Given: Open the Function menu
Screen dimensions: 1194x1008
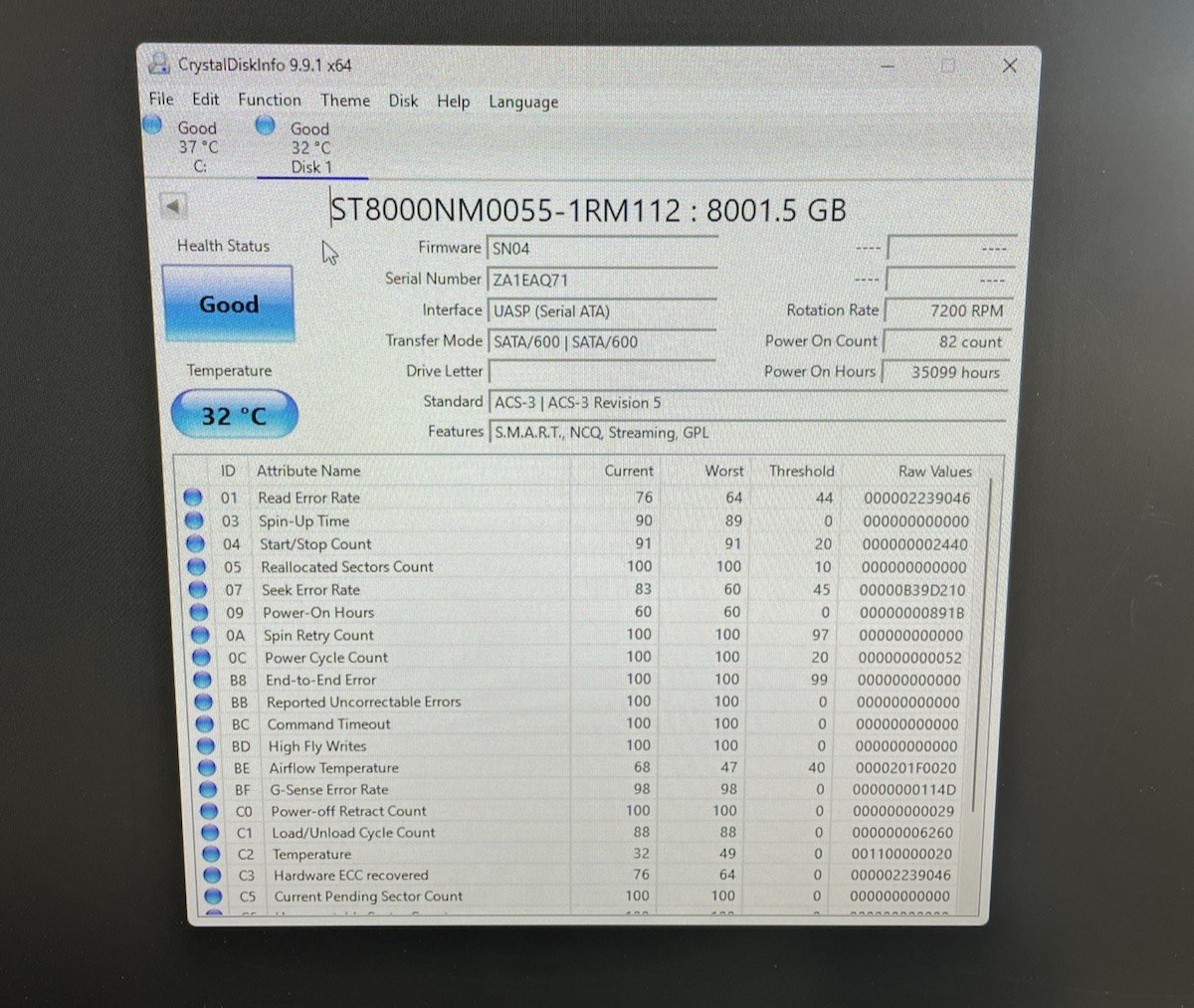Looking at the screenshot, I should (269, 100).
